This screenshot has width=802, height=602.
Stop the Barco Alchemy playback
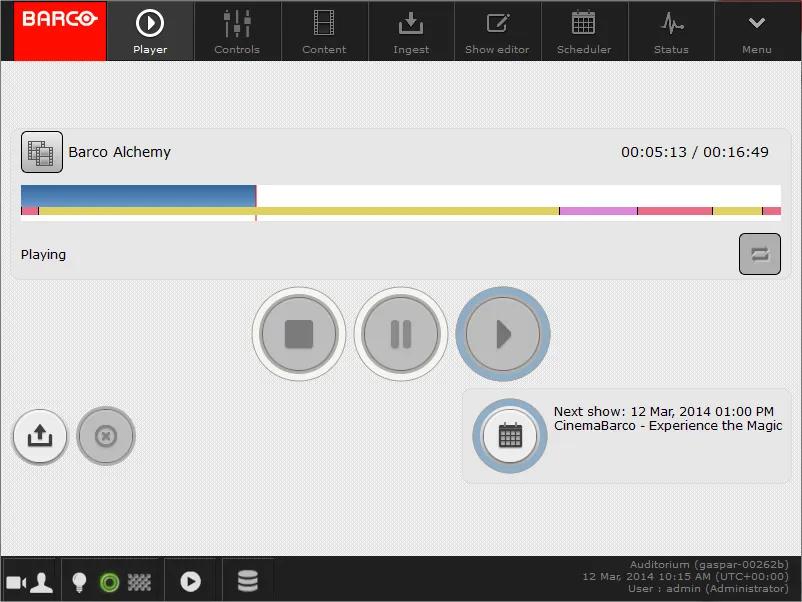point(299,334)
